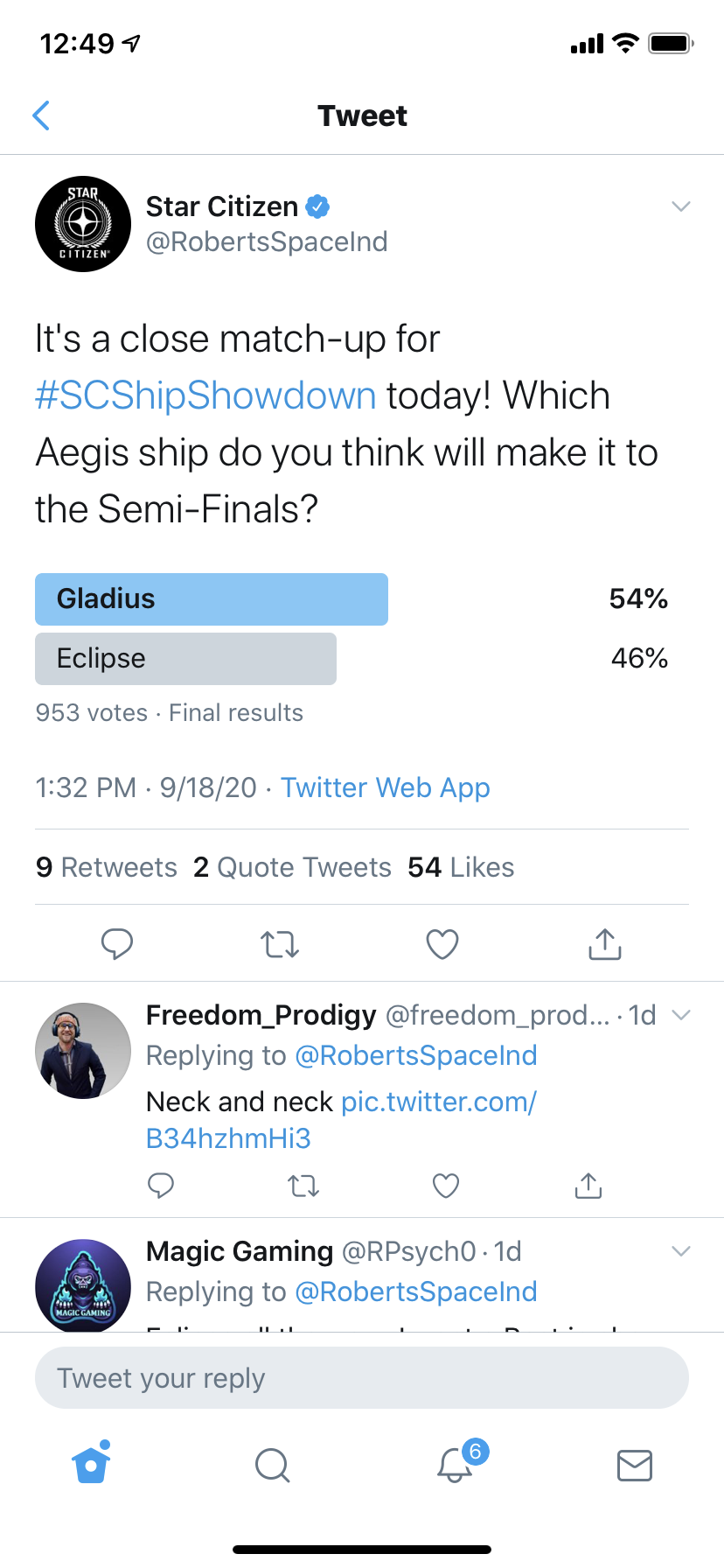Go to the Home tab
Viewport: 724px width, 1568px height.
coord(92,1464)
